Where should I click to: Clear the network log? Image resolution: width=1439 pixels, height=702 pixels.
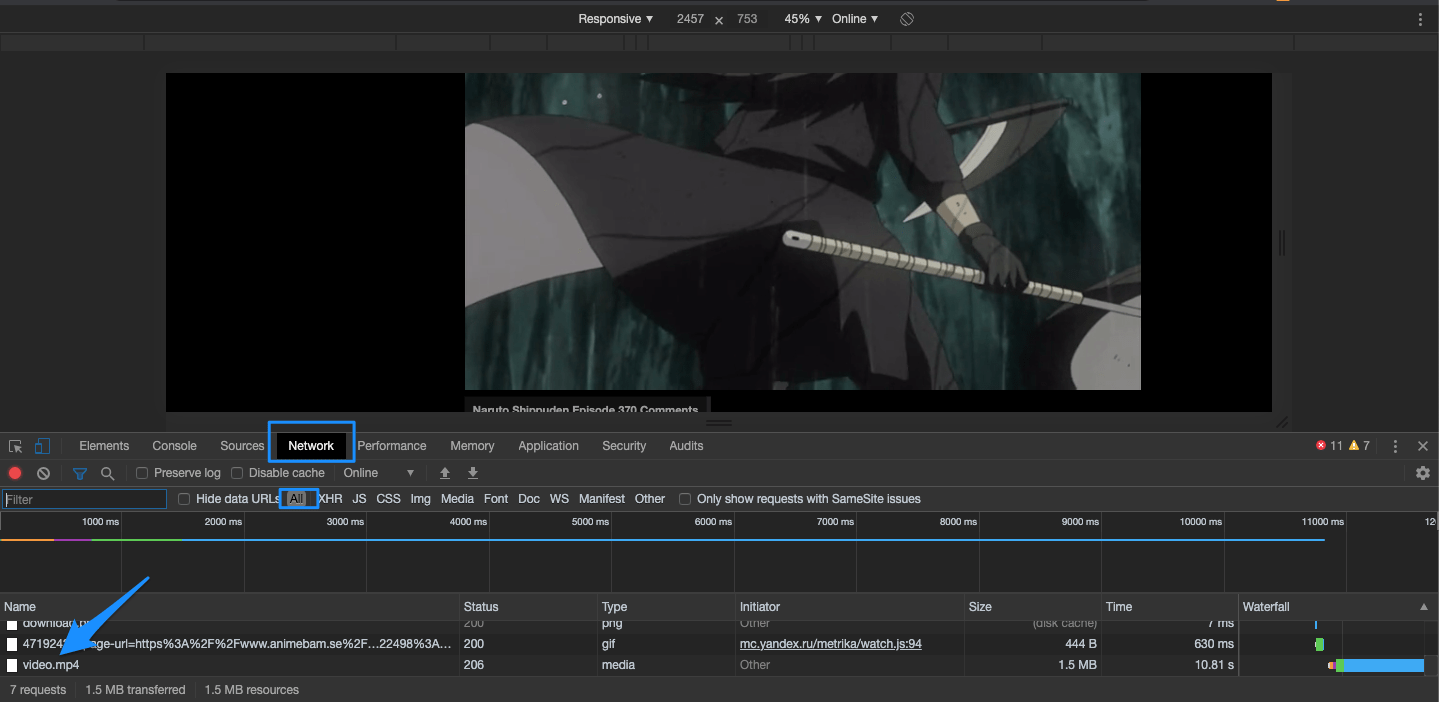pyautogui.click(x=43, y=473)
